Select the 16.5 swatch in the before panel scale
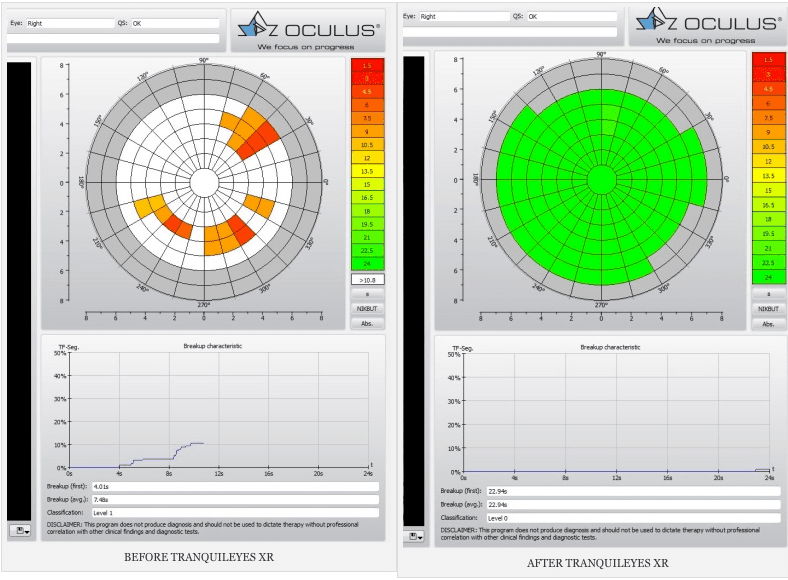 click(367, 198)
